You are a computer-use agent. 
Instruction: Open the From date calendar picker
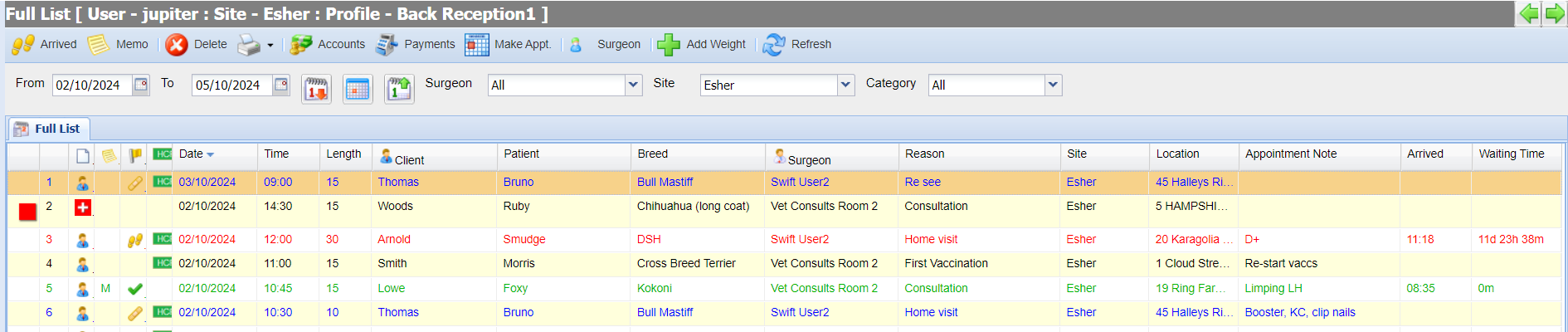[x=141, y=85]
